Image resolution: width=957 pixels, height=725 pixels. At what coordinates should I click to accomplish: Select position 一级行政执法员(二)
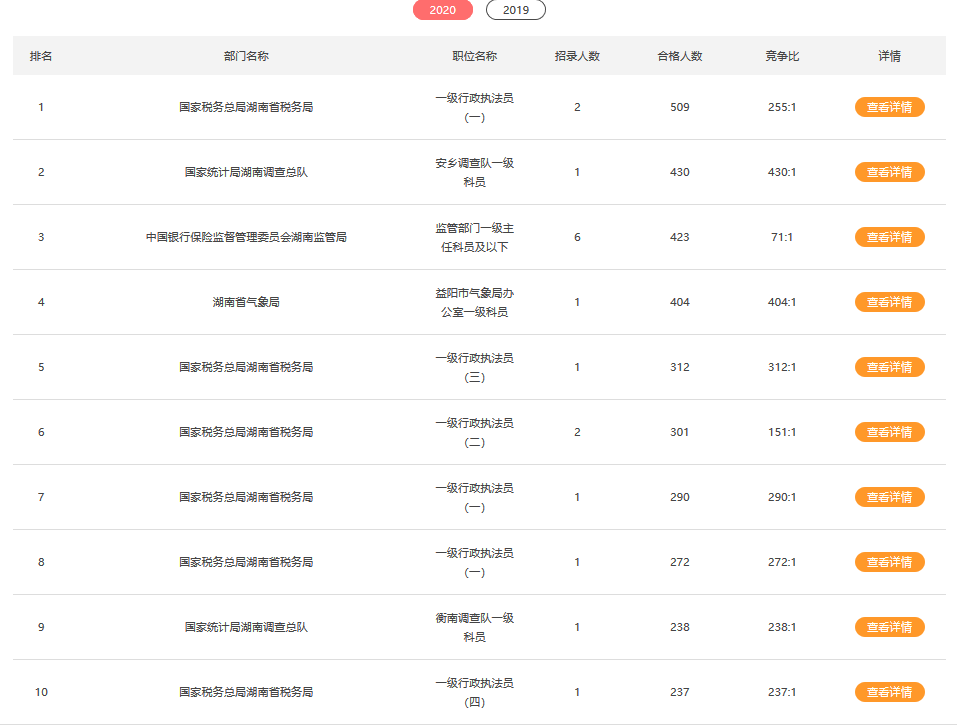pos(474,432)
